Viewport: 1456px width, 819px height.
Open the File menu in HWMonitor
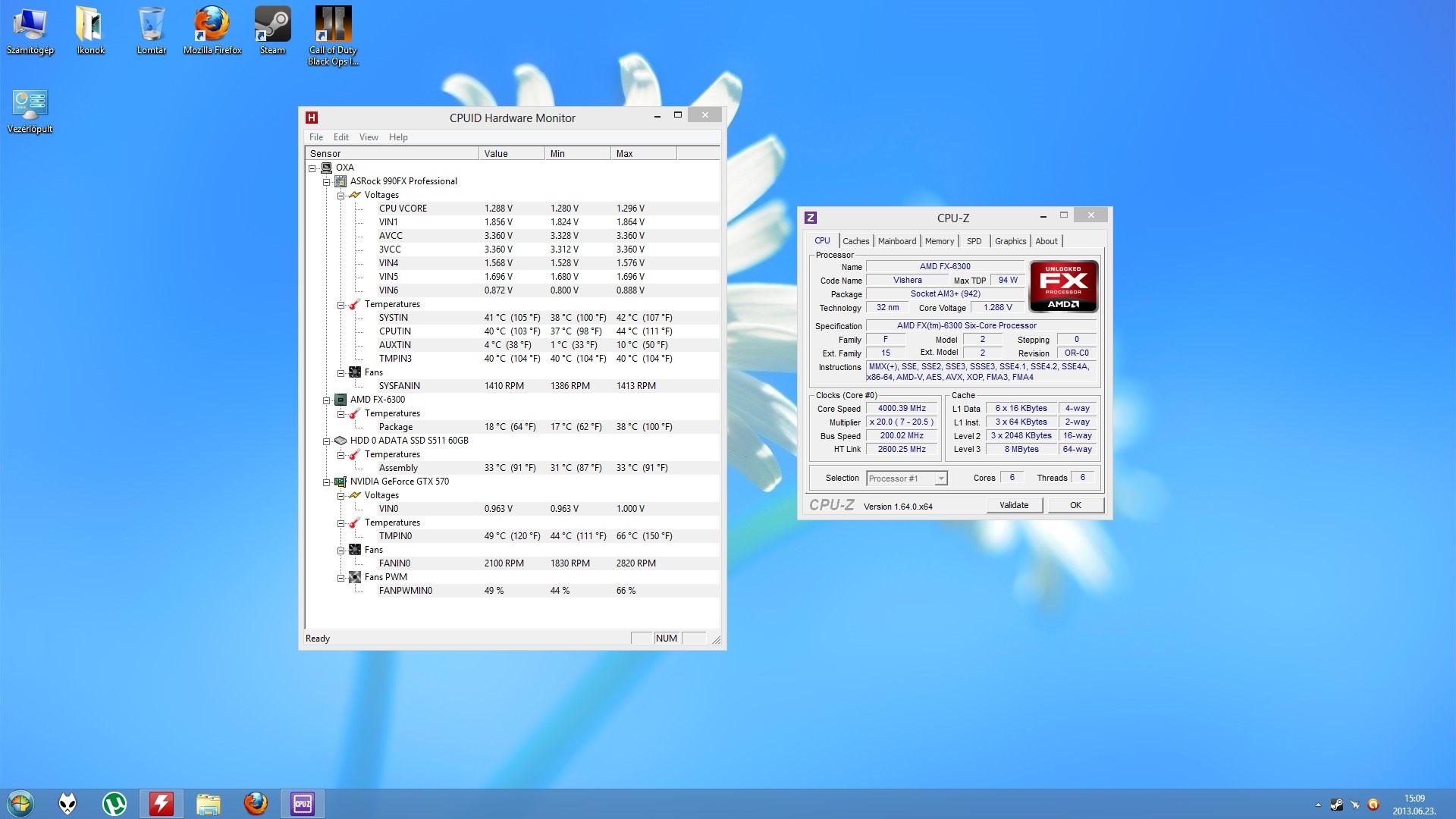316,137
